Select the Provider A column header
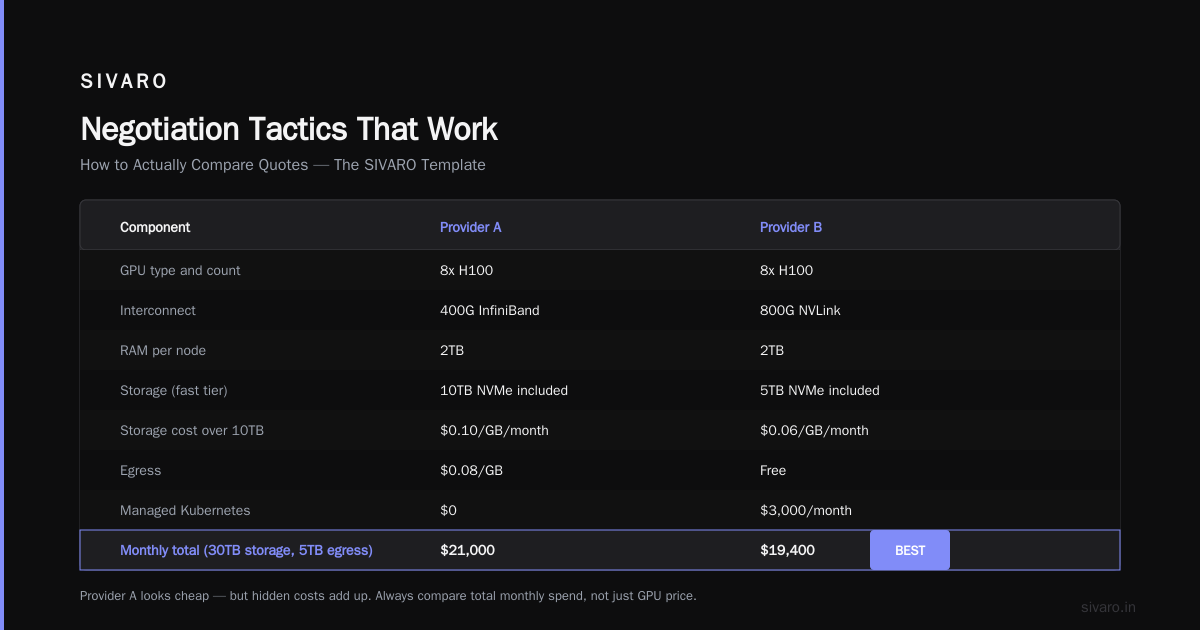The width and height of the screenshot is (1200, 630). 471,227
